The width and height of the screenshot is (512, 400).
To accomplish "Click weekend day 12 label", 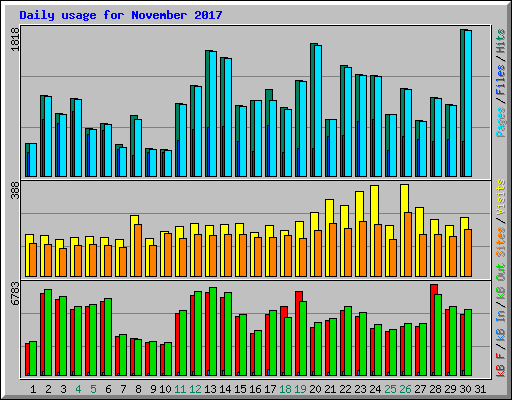I will [195, 389].
